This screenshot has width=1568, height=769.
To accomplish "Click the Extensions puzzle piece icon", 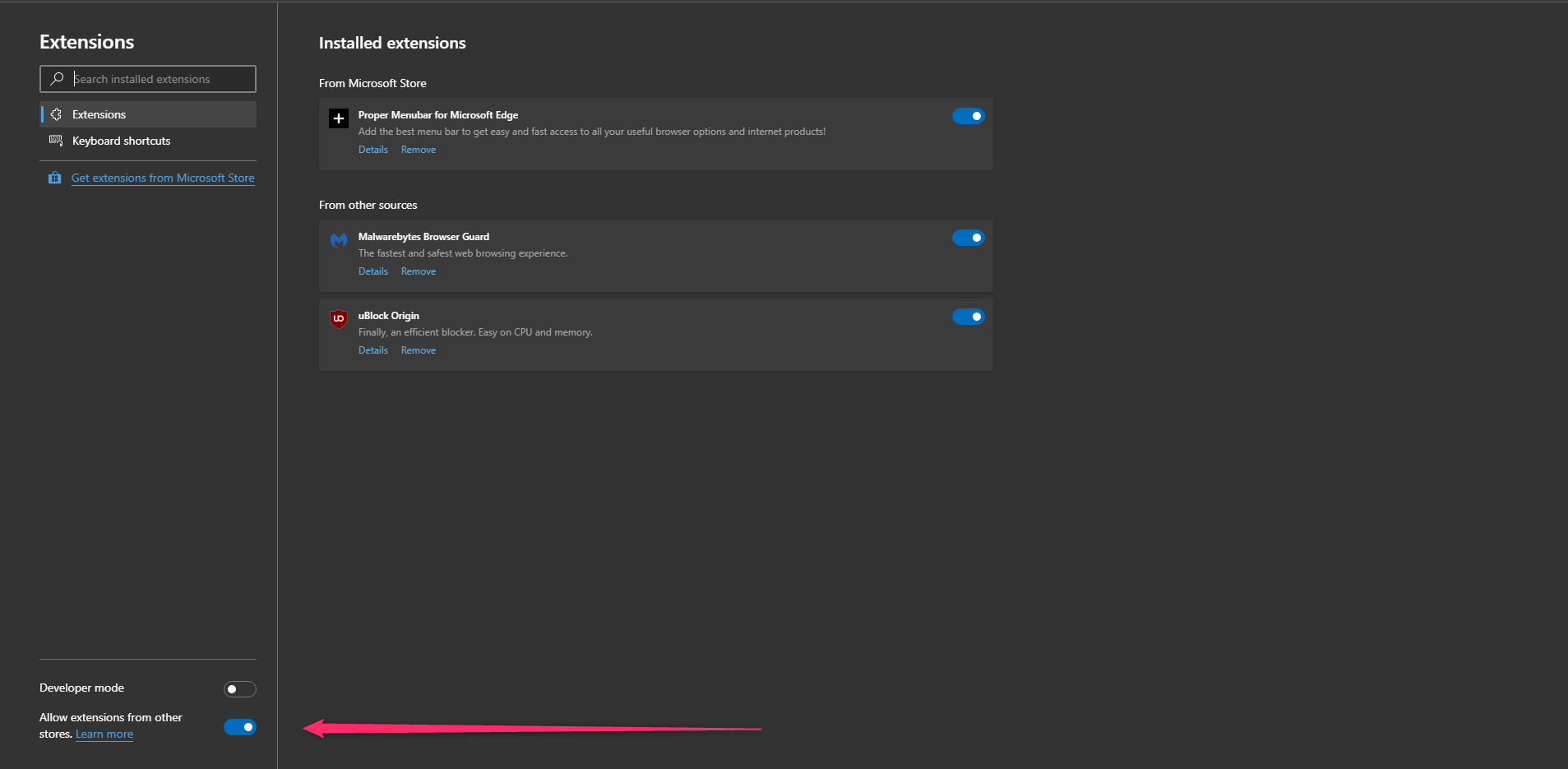I will click(x=56, y=114).
